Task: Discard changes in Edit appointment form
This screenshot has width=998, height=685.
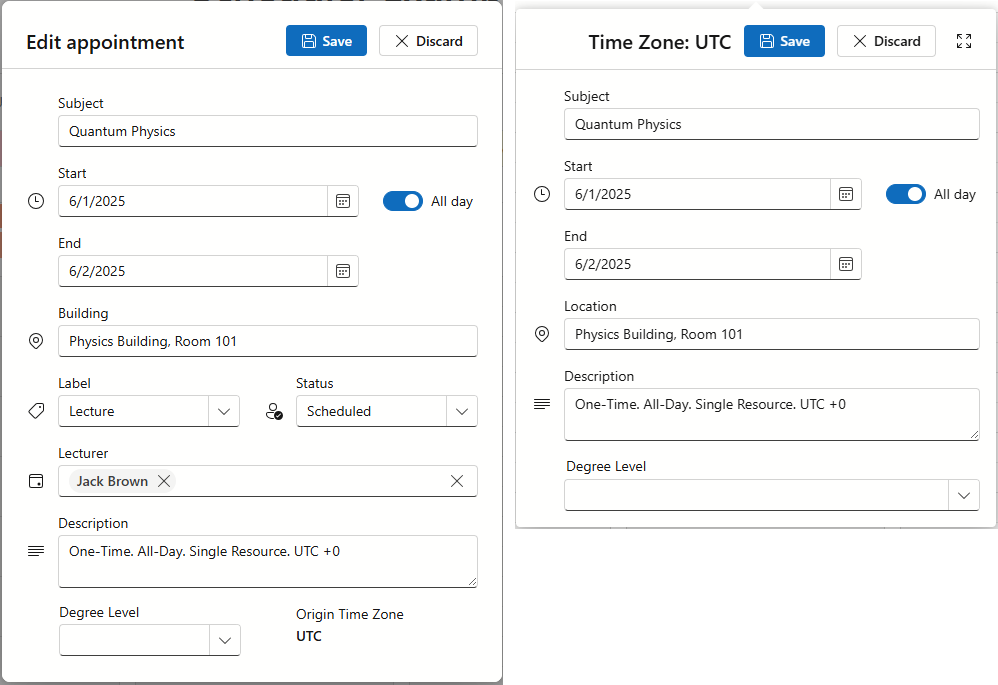Action: click(x=428, y=41)
